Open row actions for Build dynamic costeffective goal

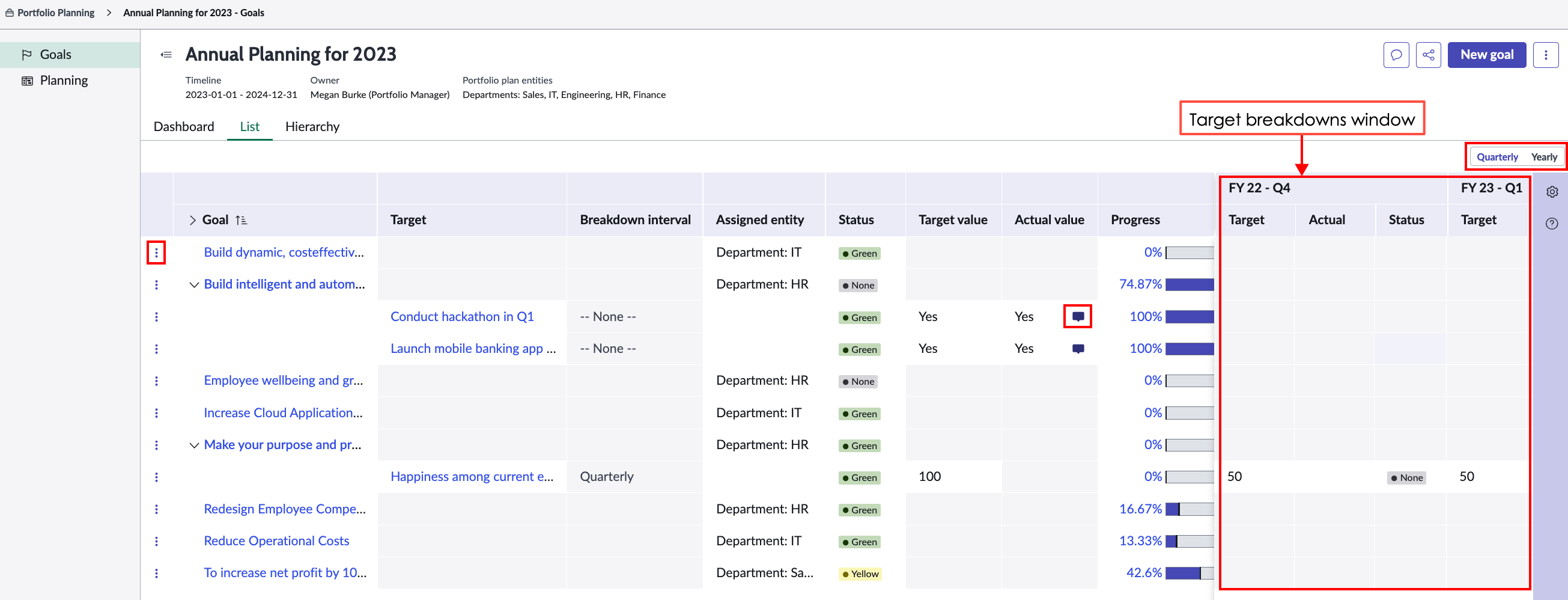click(156, 252)
